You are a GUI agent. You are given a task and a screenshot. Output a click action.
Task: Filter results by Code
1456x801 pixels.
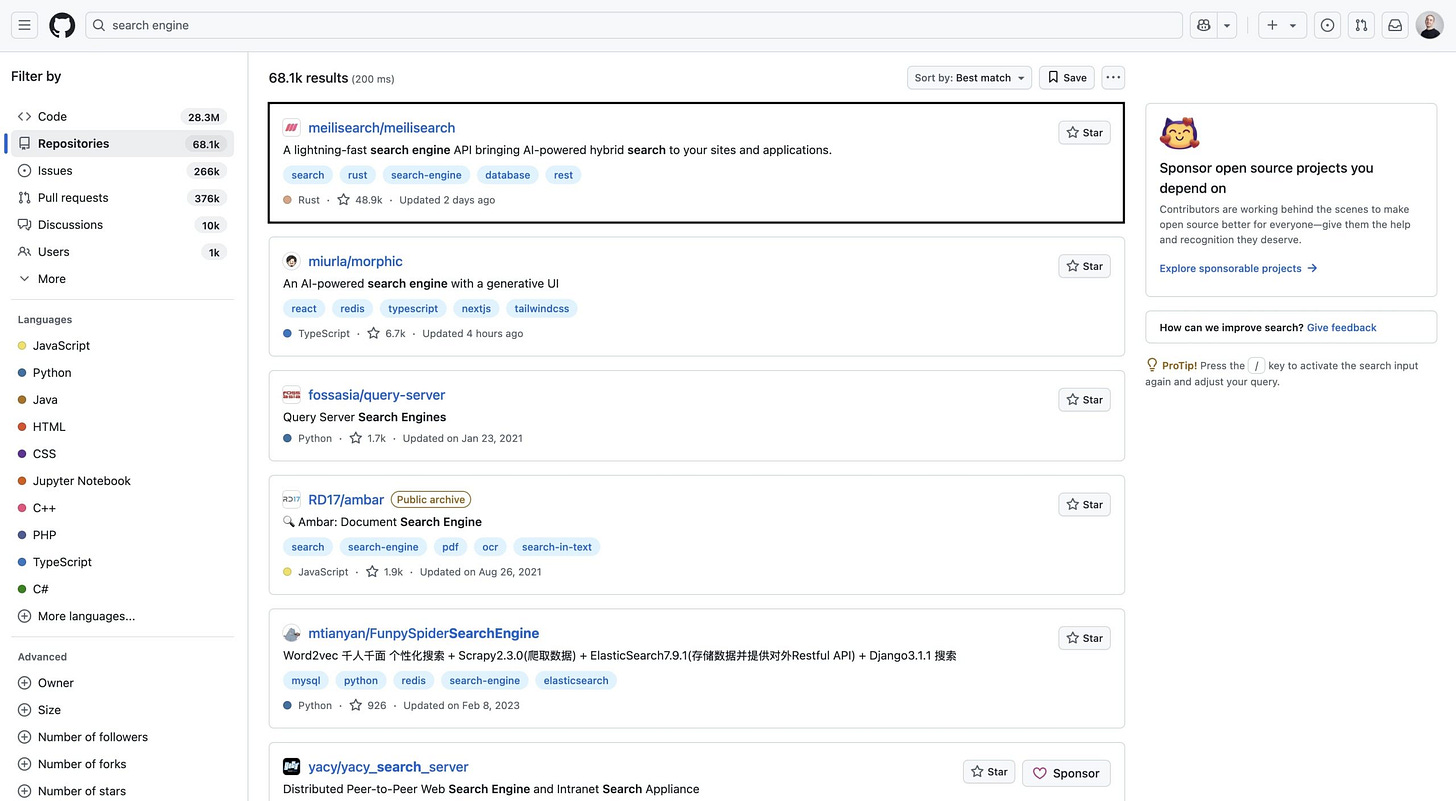point(121,117)
